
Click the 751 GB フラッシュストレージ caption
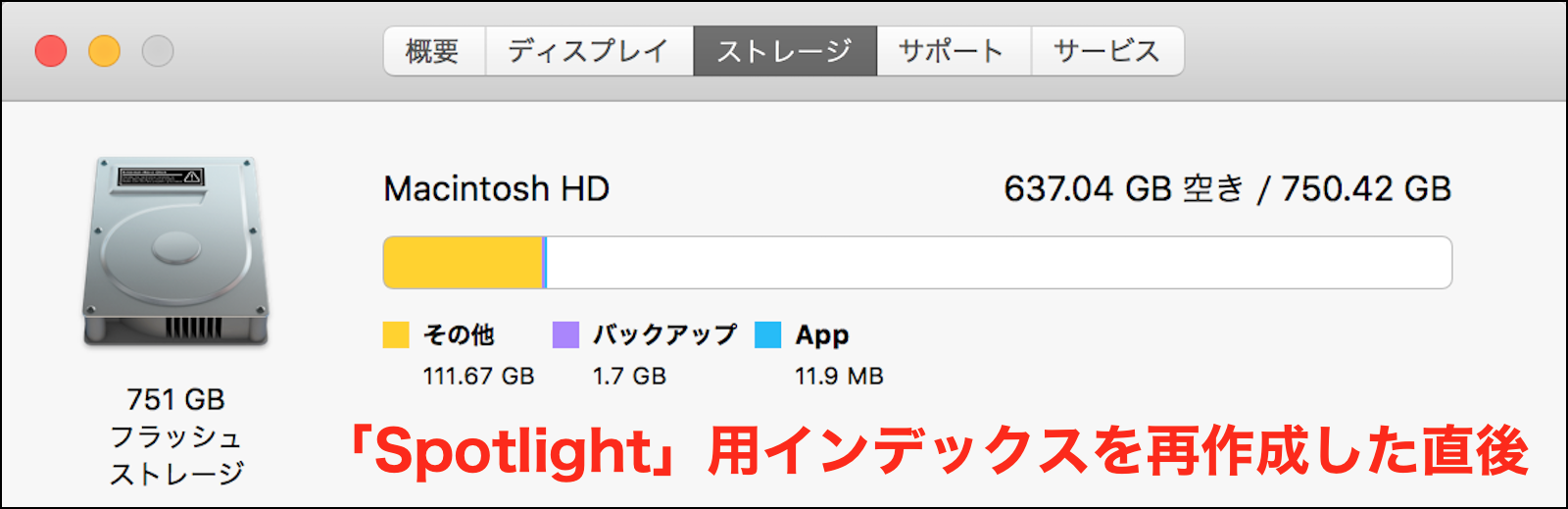coord(176,436)
